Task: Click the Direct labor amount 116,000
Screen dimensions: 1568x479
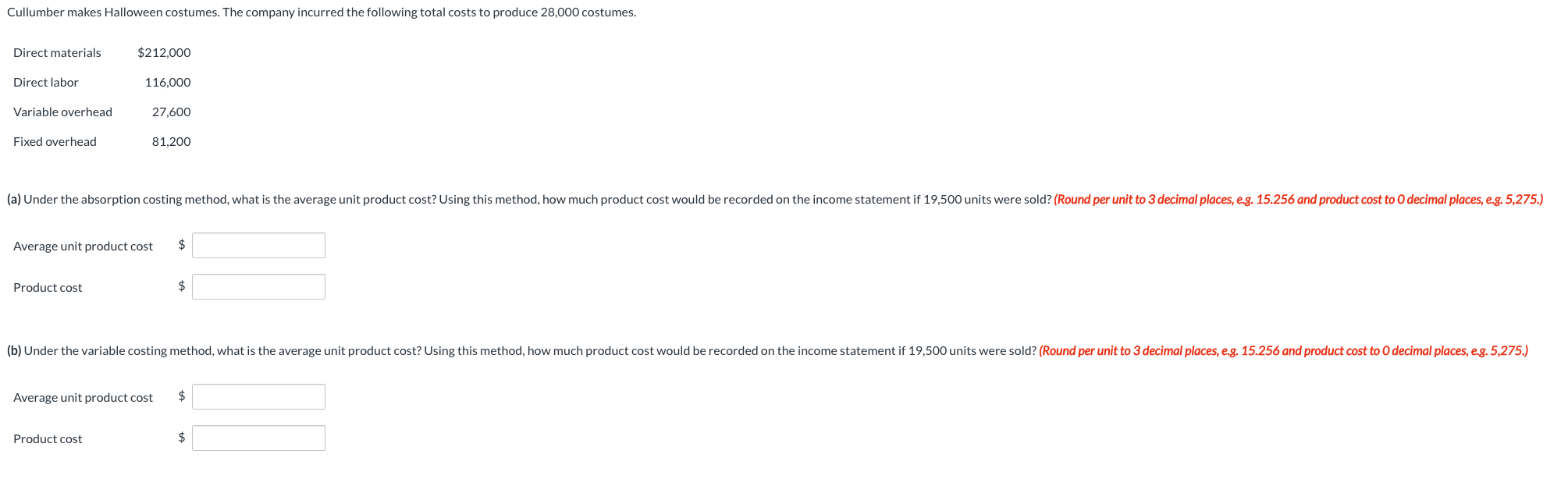Action: [x=169, y=82]
